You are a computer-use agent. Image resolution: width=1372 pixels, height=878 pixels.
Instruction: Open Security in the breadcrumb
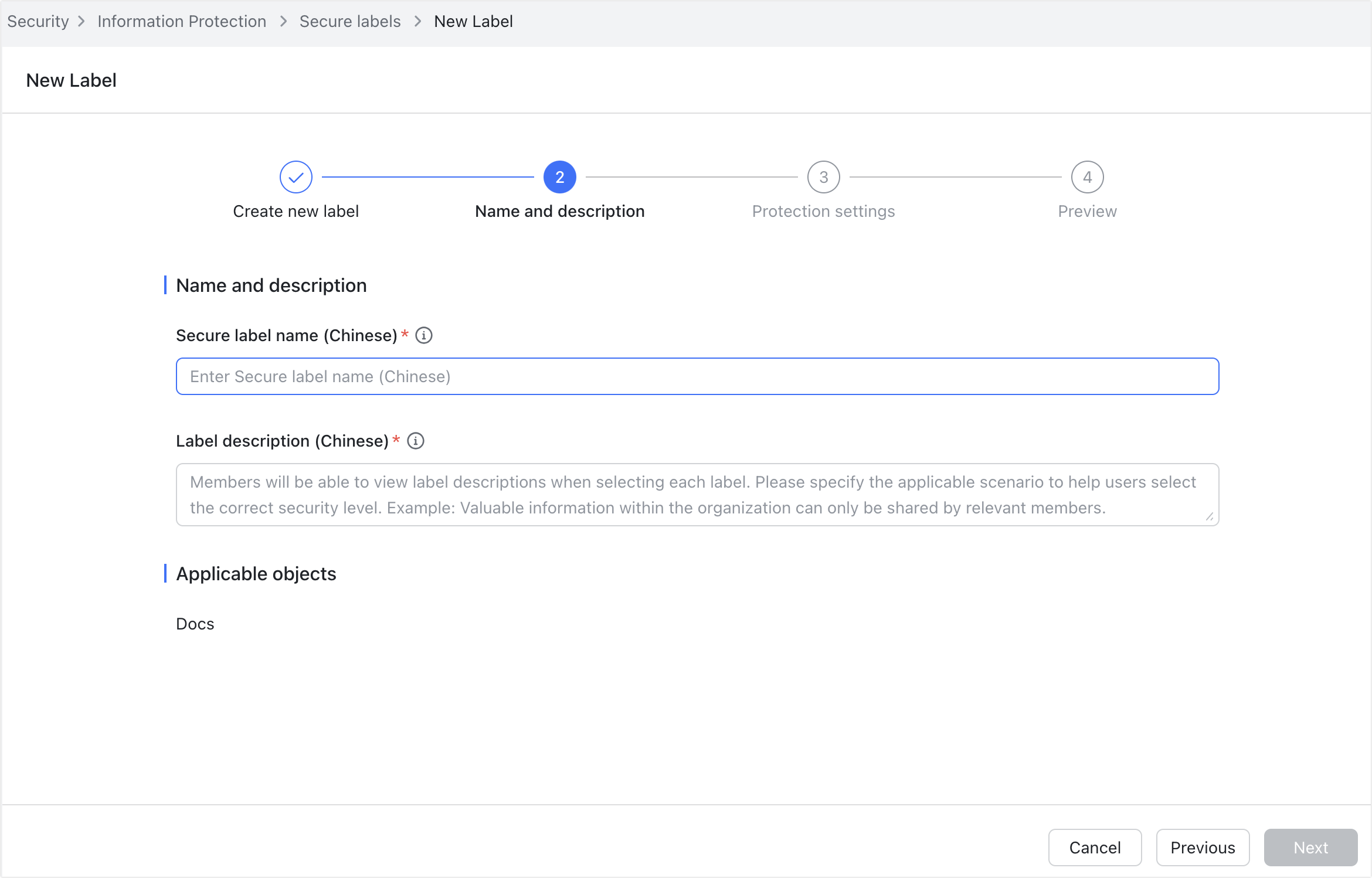click(38, 22)
